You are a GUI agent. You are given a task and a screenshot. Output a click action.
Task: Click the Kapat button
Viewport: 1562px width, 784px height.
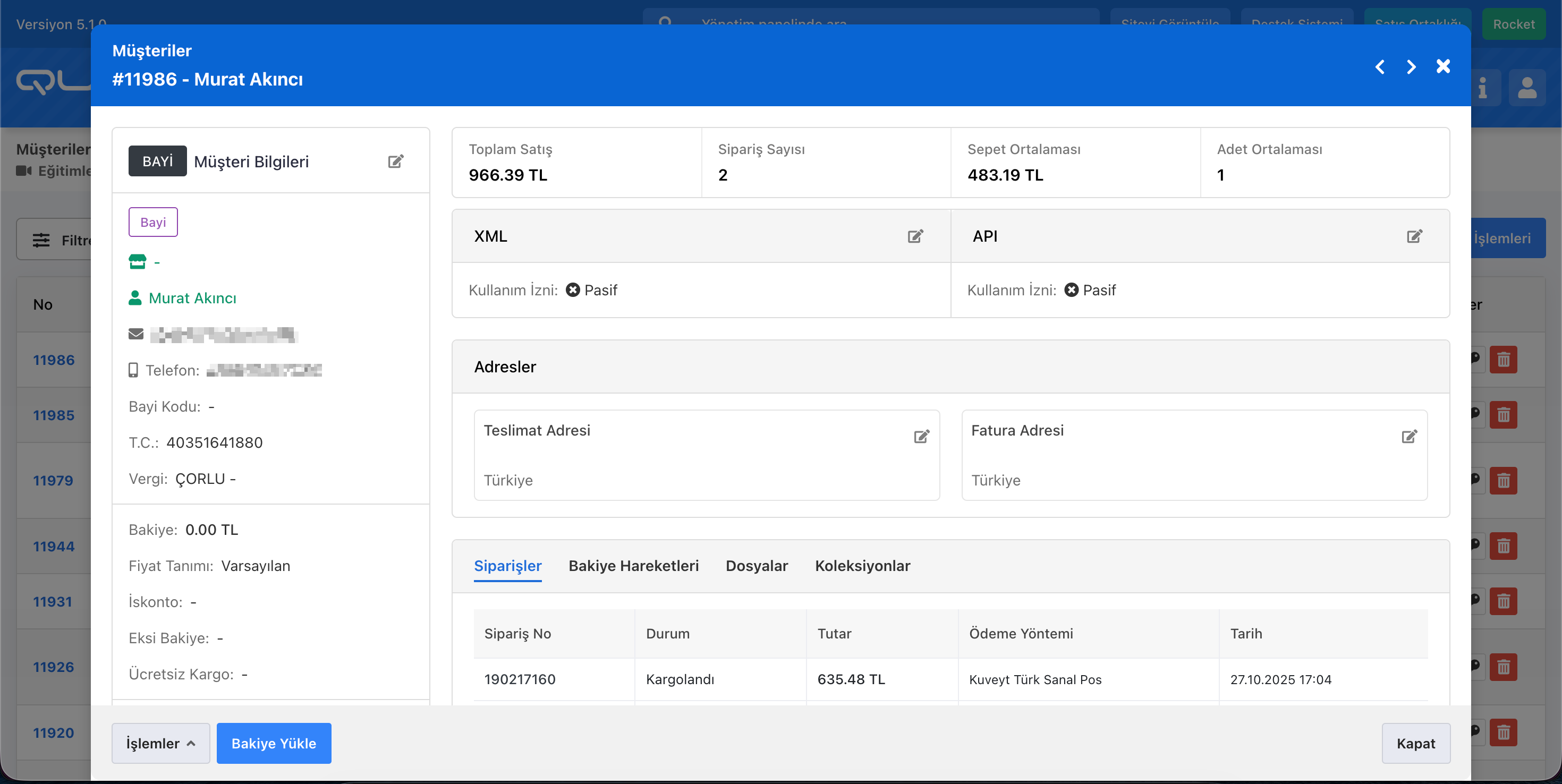point(1415,743)
